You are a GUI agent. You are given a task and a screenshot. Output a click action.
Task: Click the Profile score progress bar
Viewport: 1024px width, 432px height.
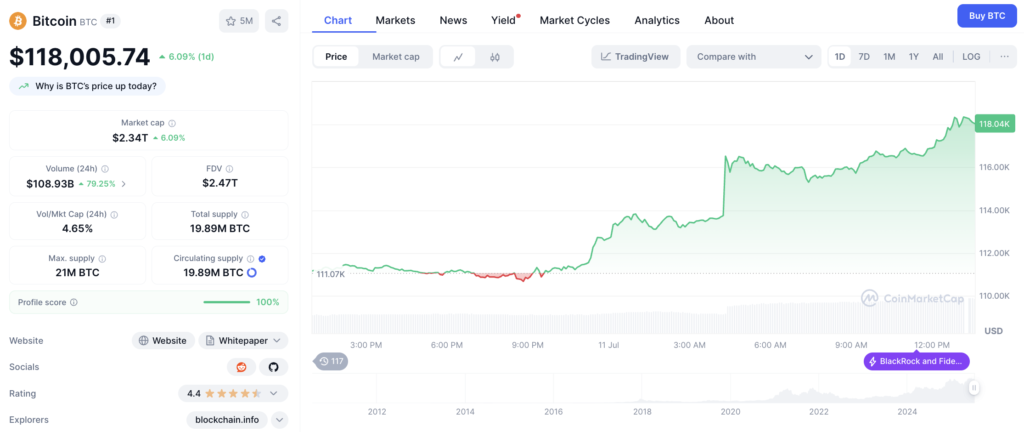click(227, 302)
